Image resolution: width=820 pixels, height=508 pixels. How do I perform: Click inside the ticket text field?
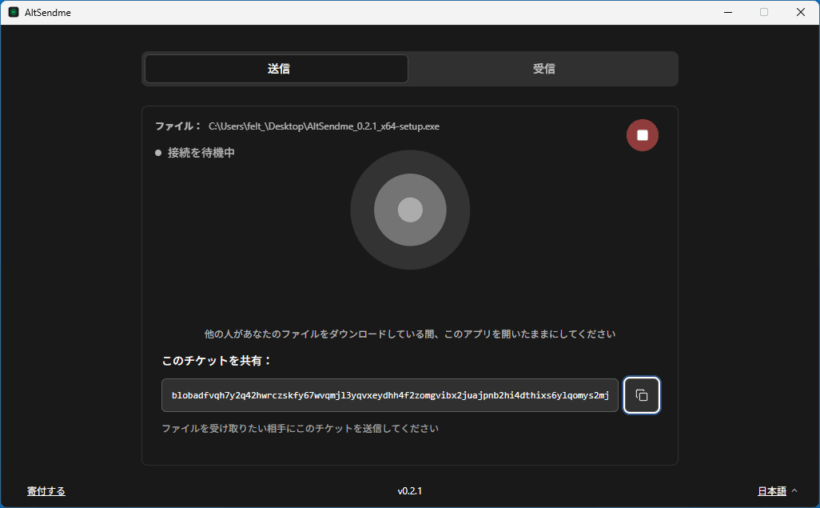click(x=390, y=395)
